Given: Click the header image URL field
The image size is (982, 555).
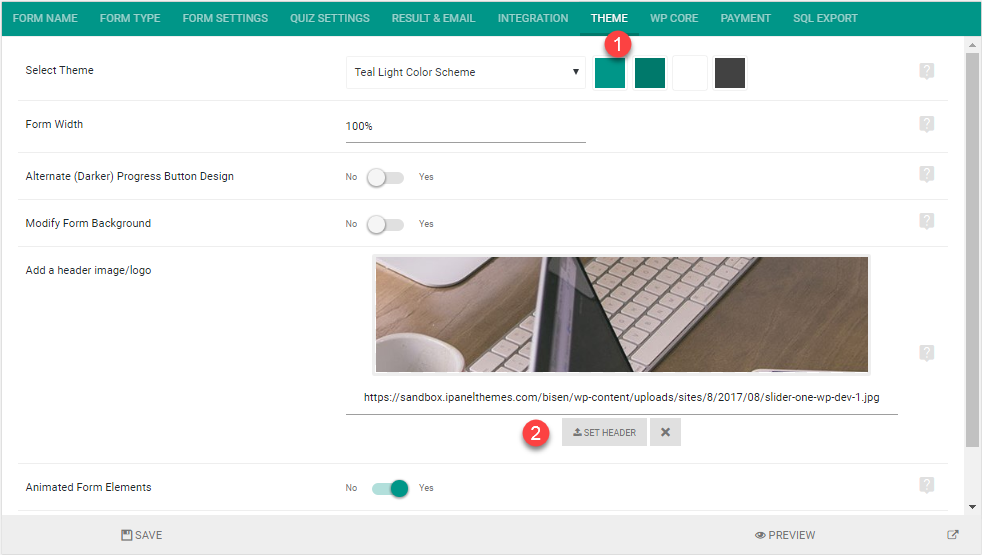Looking at the screenshot, I should (621, 398).
